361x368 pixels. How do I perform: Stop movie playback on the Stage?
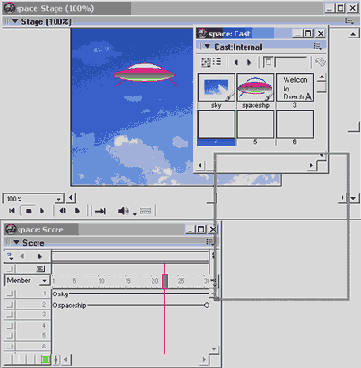29,211
